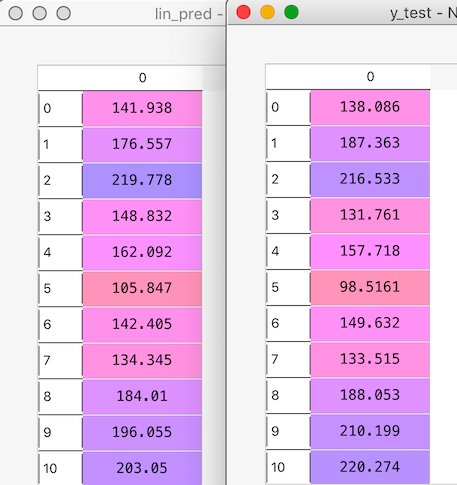
Task: Select row header 10 in y_test table
Action: tap(288, 467)
